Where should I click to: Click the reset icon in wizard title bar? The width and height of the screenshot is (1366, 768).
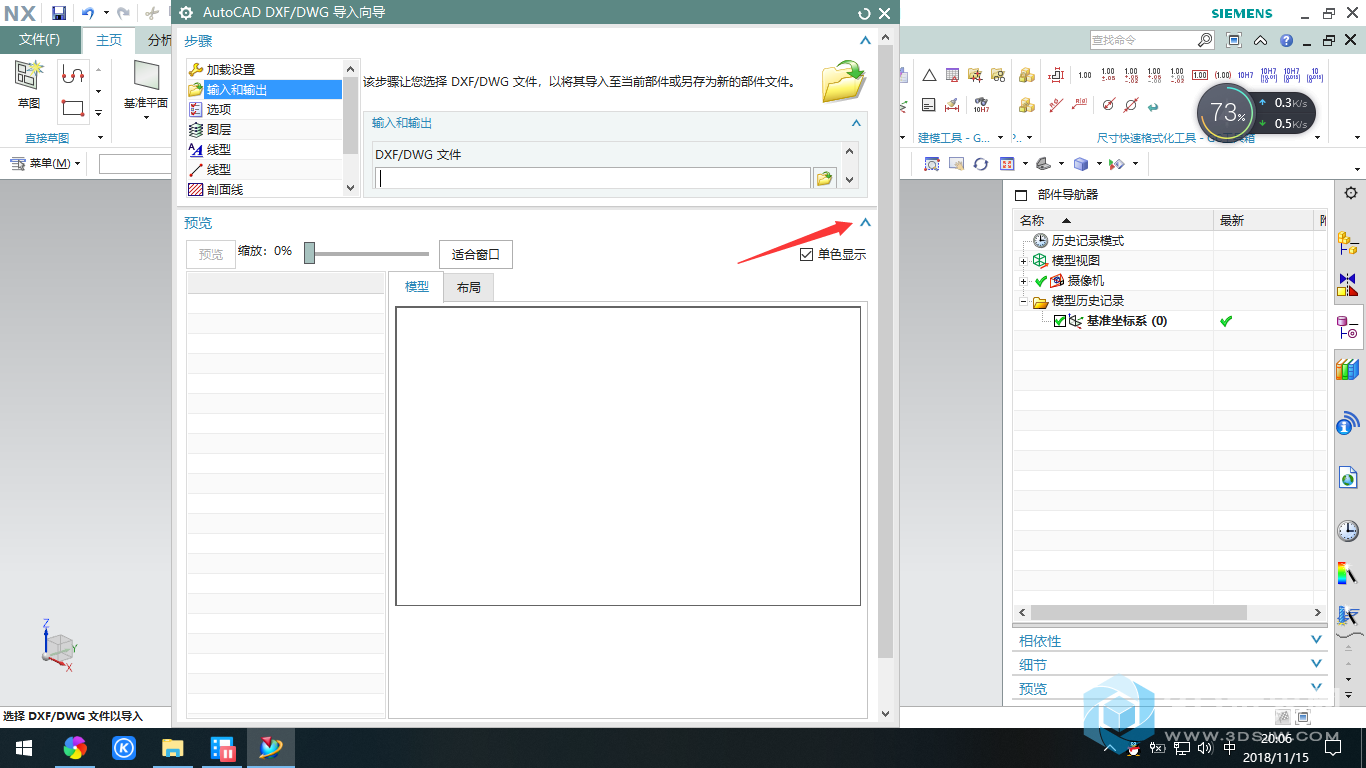click(x=865, y=13)
